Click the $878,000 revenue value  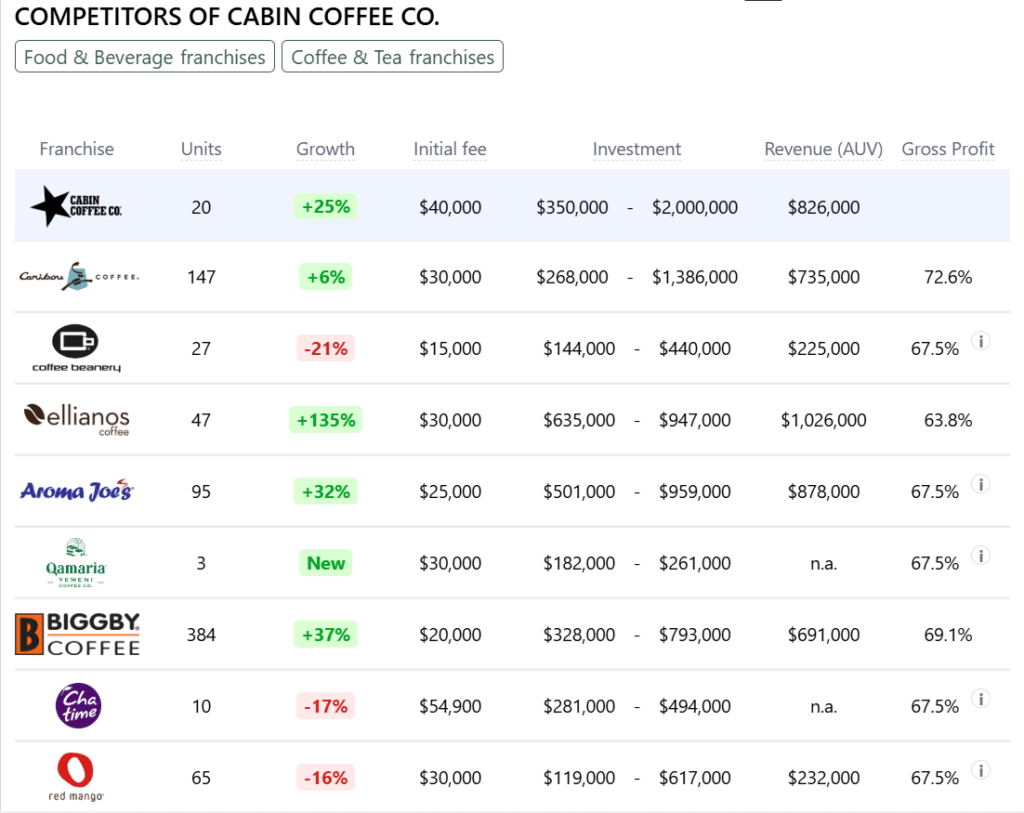824,491
